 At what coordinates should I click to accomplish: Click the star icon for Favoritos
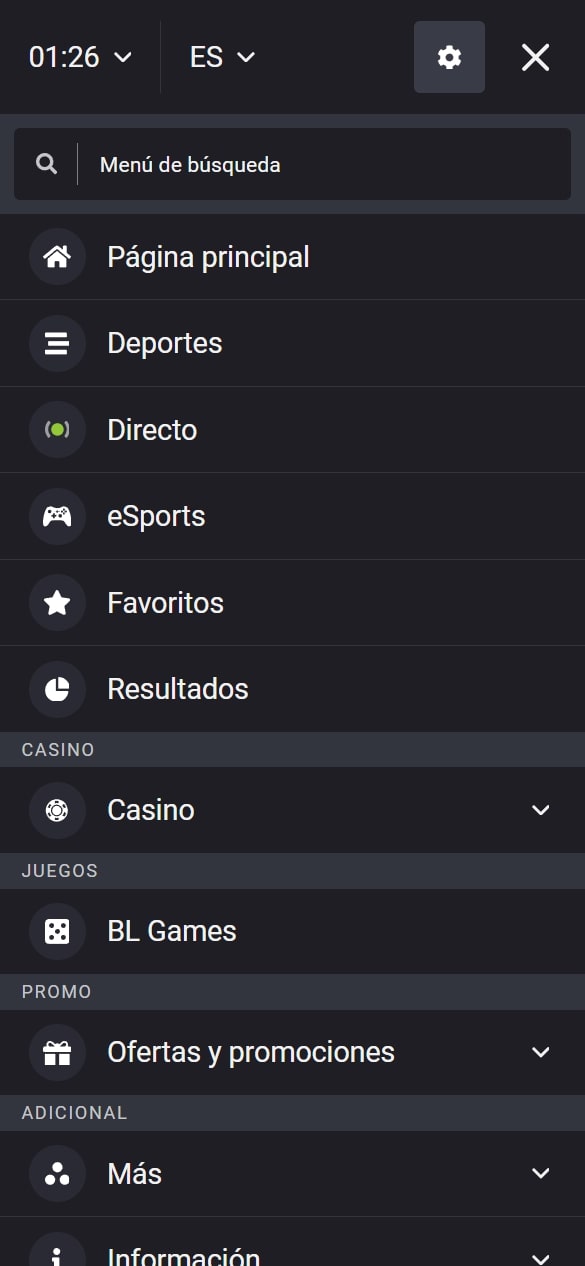57,603
